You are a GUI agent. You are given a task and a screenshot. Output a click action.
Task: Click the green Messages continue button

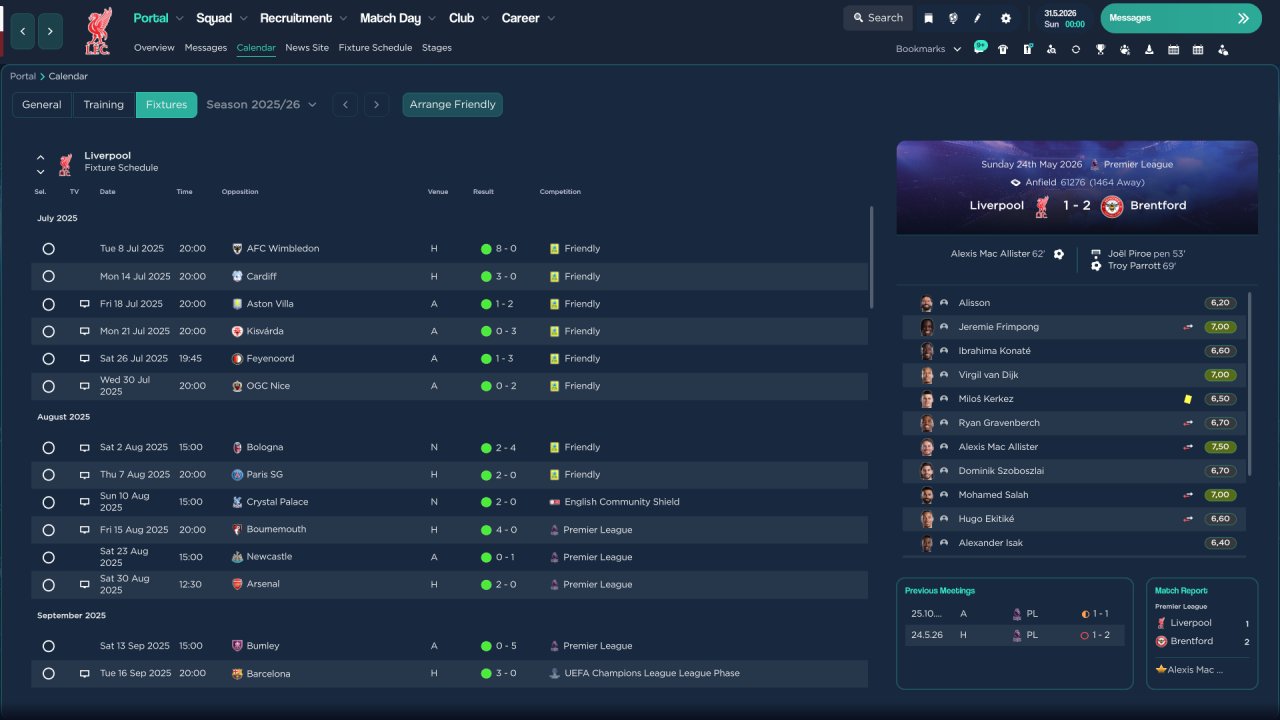point(1181,18)
